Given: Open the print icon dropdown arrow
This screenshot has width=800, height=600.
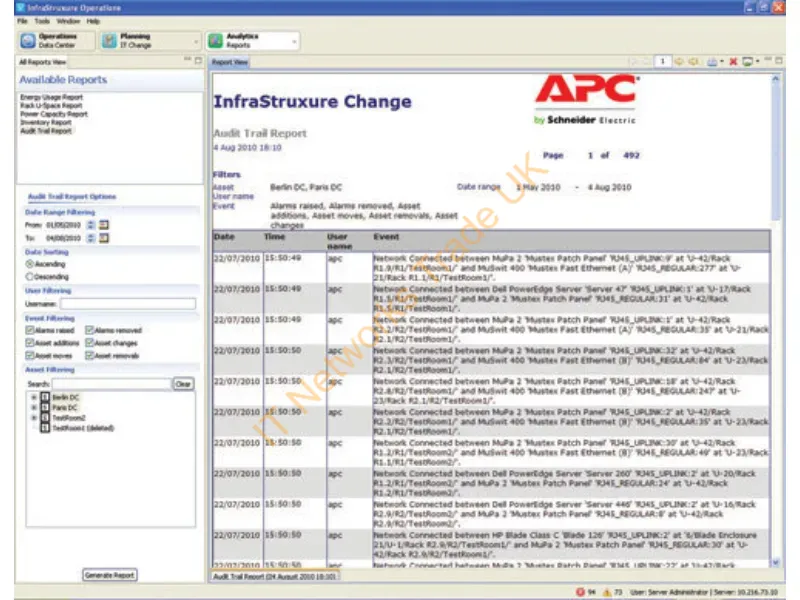Looking at the screenshot, I should click(721, 62).
